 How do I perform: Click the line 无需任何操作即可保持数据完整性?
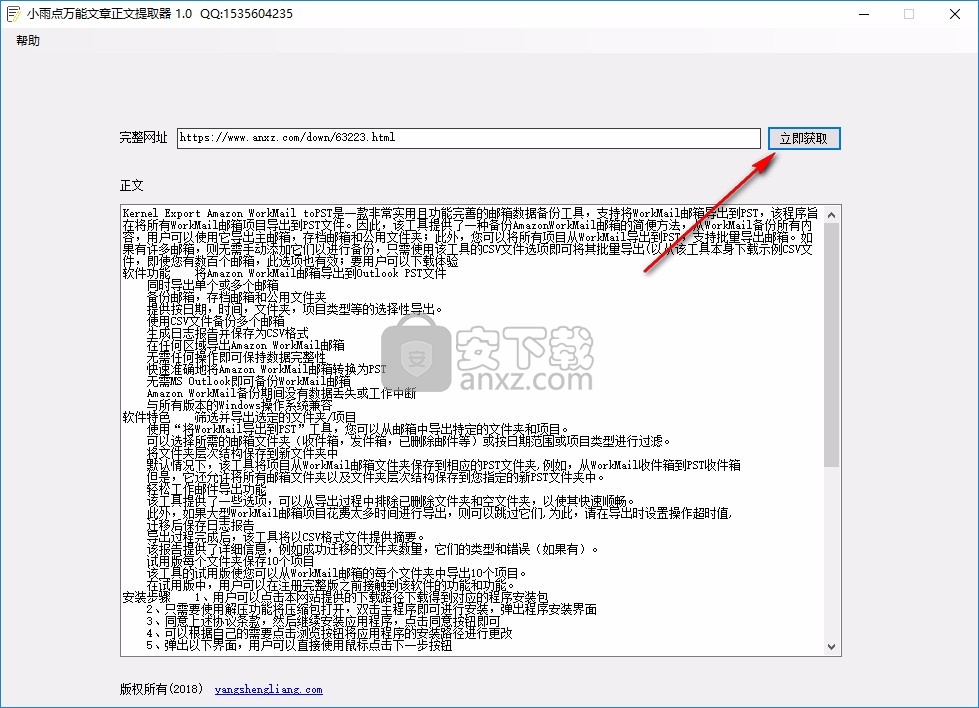[236, 357]
